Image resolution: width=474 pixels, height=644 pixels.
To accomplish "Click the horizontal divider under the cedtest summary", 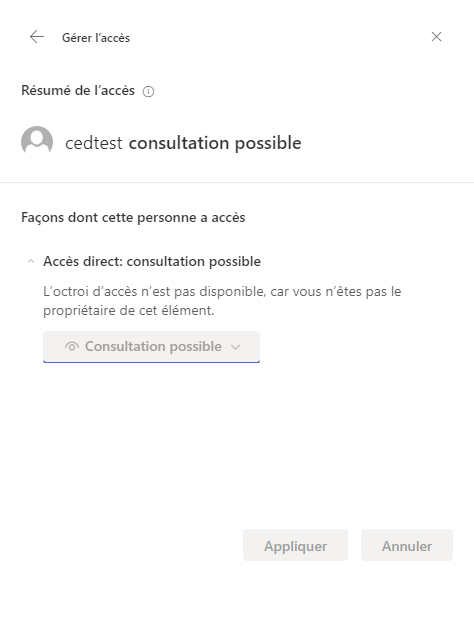I will click(x=237, y=182).
